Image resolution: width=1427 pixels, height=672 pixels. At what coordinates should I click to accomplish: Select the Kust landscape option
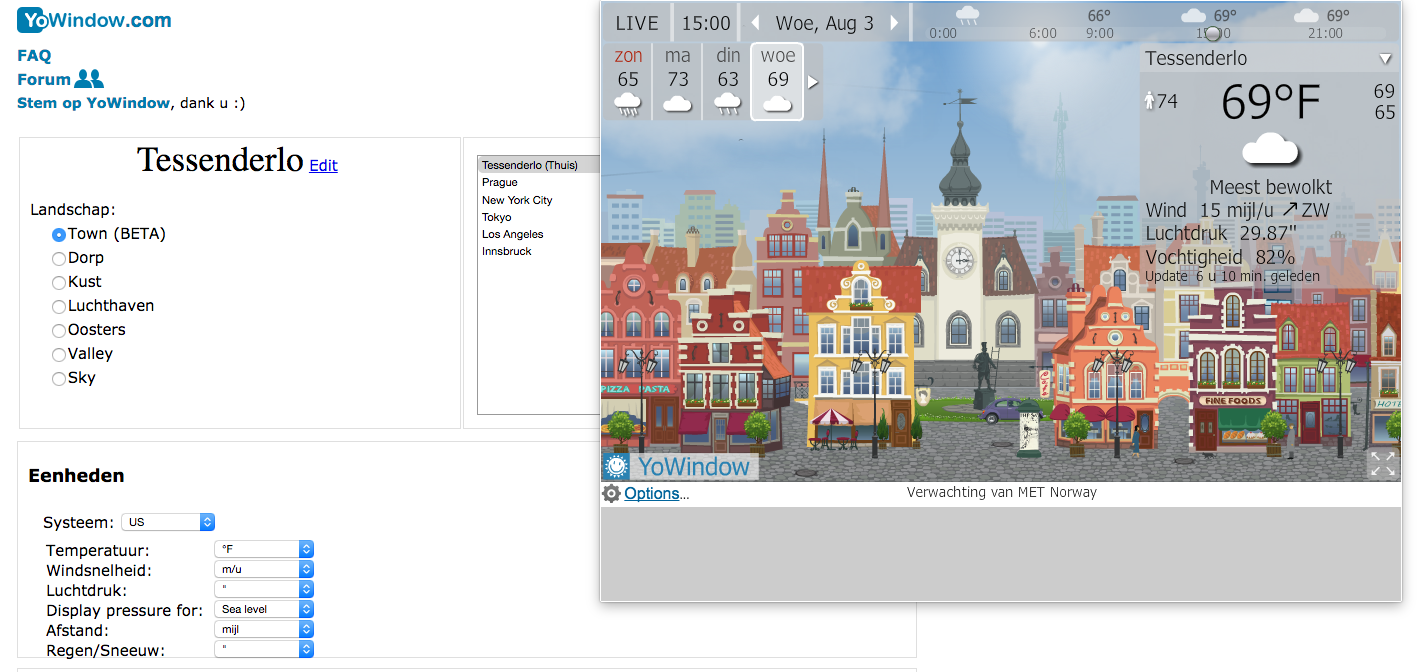(59, 283)
